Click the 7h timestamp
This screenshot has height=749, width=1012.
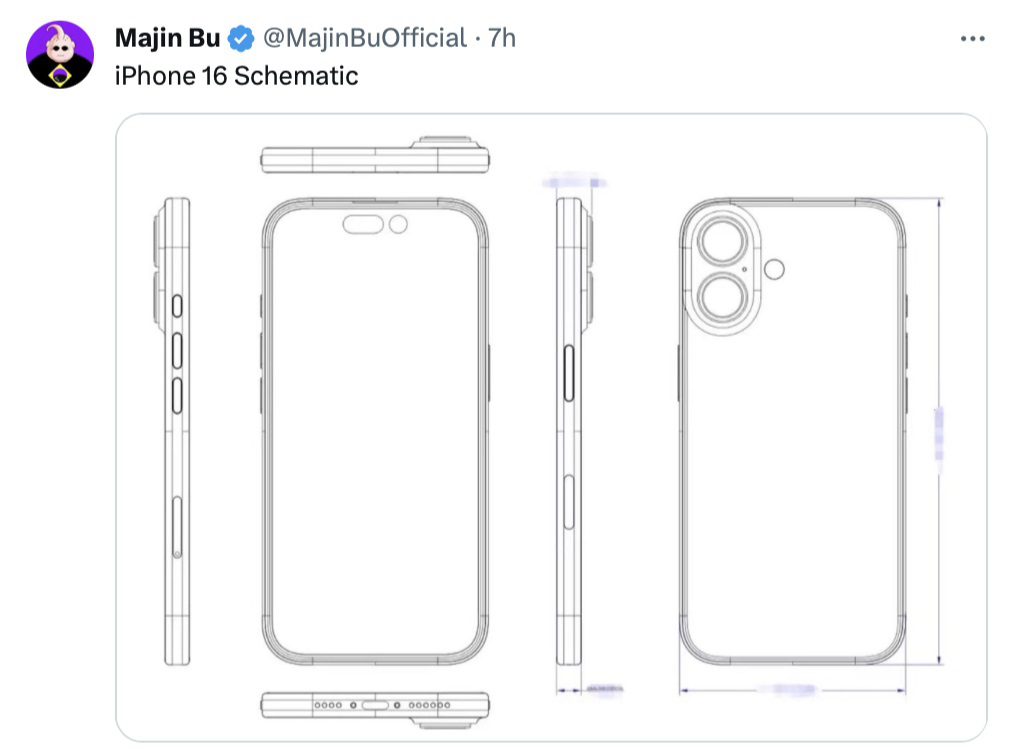[501, 38]
